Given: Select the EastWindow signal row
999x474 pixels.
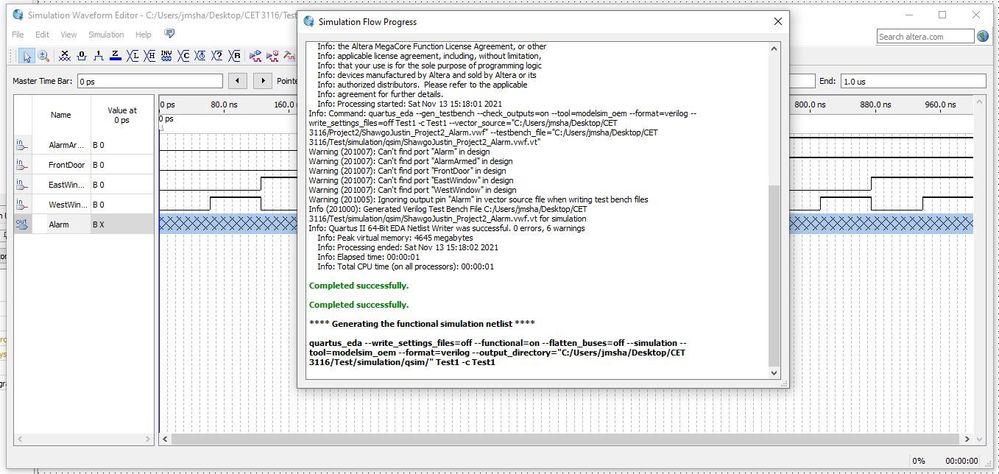Looking at the screenshot, I should [84, 185].
